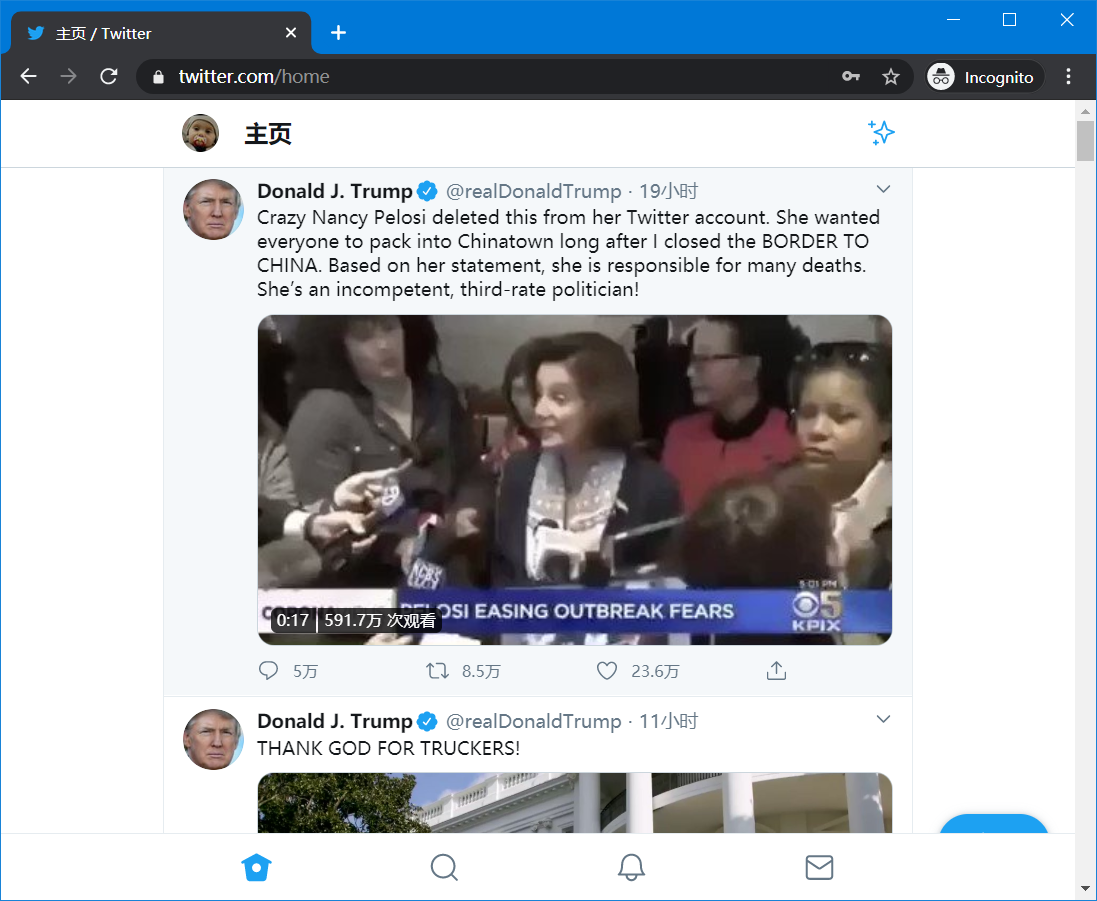Open Search in bottom navigation
This screenshot has height=901, width=1097.
coord(444,867)
